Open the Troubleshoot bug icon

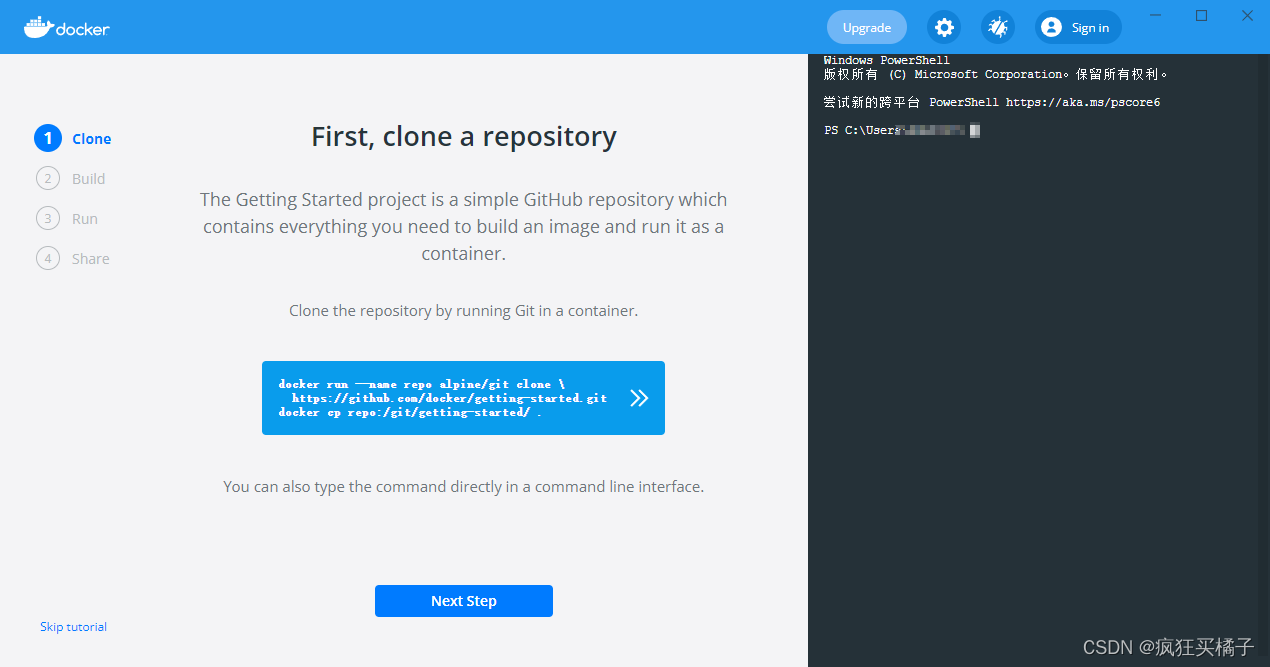(998, 27)
